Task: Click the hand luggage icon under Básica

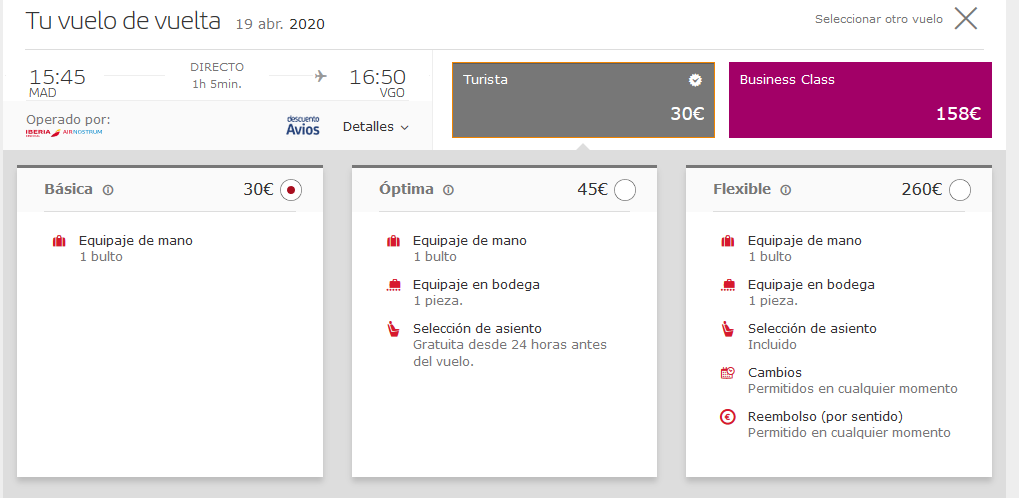Action: [x=60, y=241]
